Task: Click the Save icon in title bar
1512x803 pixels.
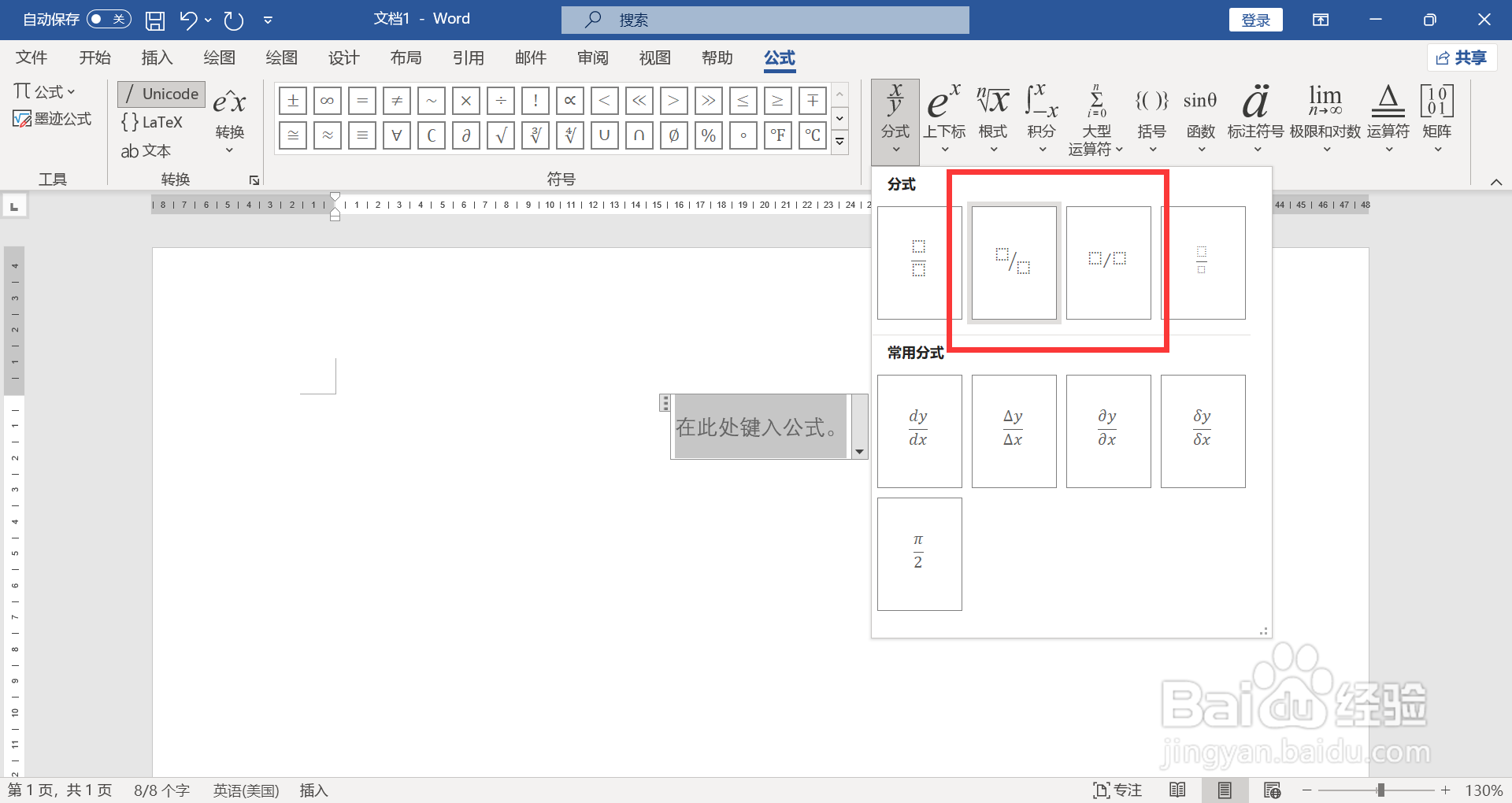Action: [155, 20]
